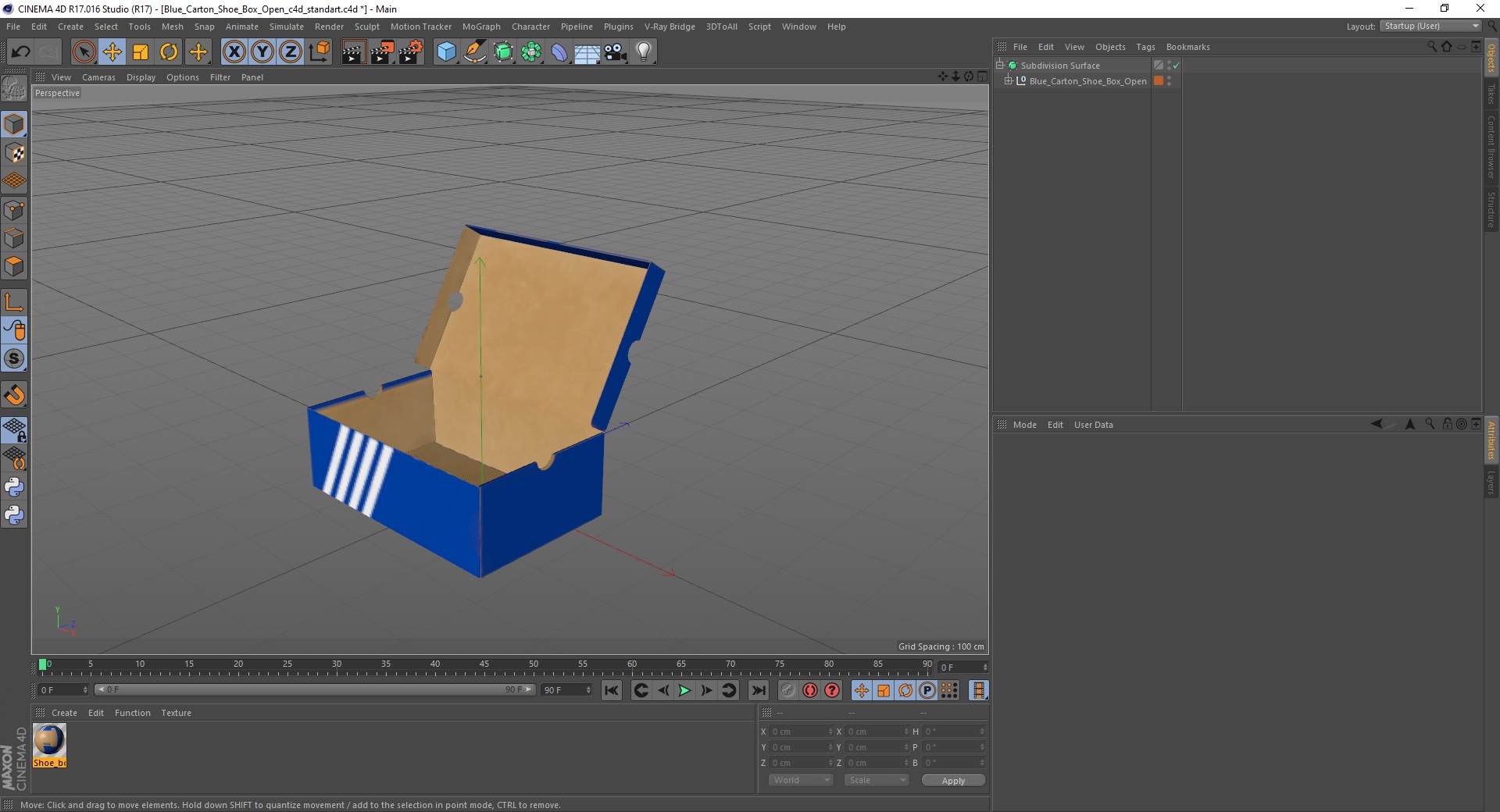Open the Structure side tab
This screenshot has height=812, width=1500.
point(1491,209)
